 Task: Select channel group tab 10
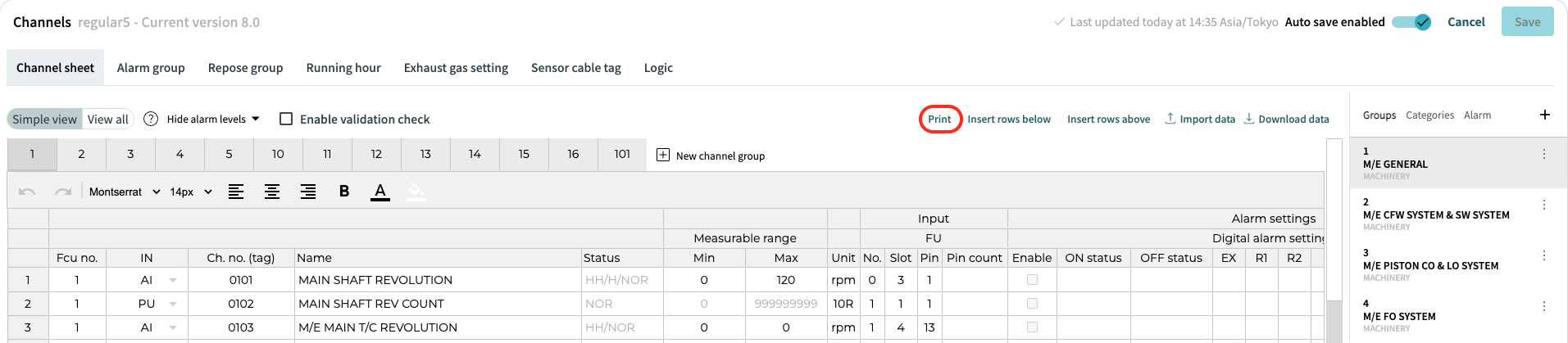pyautogui.click(x=278, y=154)
